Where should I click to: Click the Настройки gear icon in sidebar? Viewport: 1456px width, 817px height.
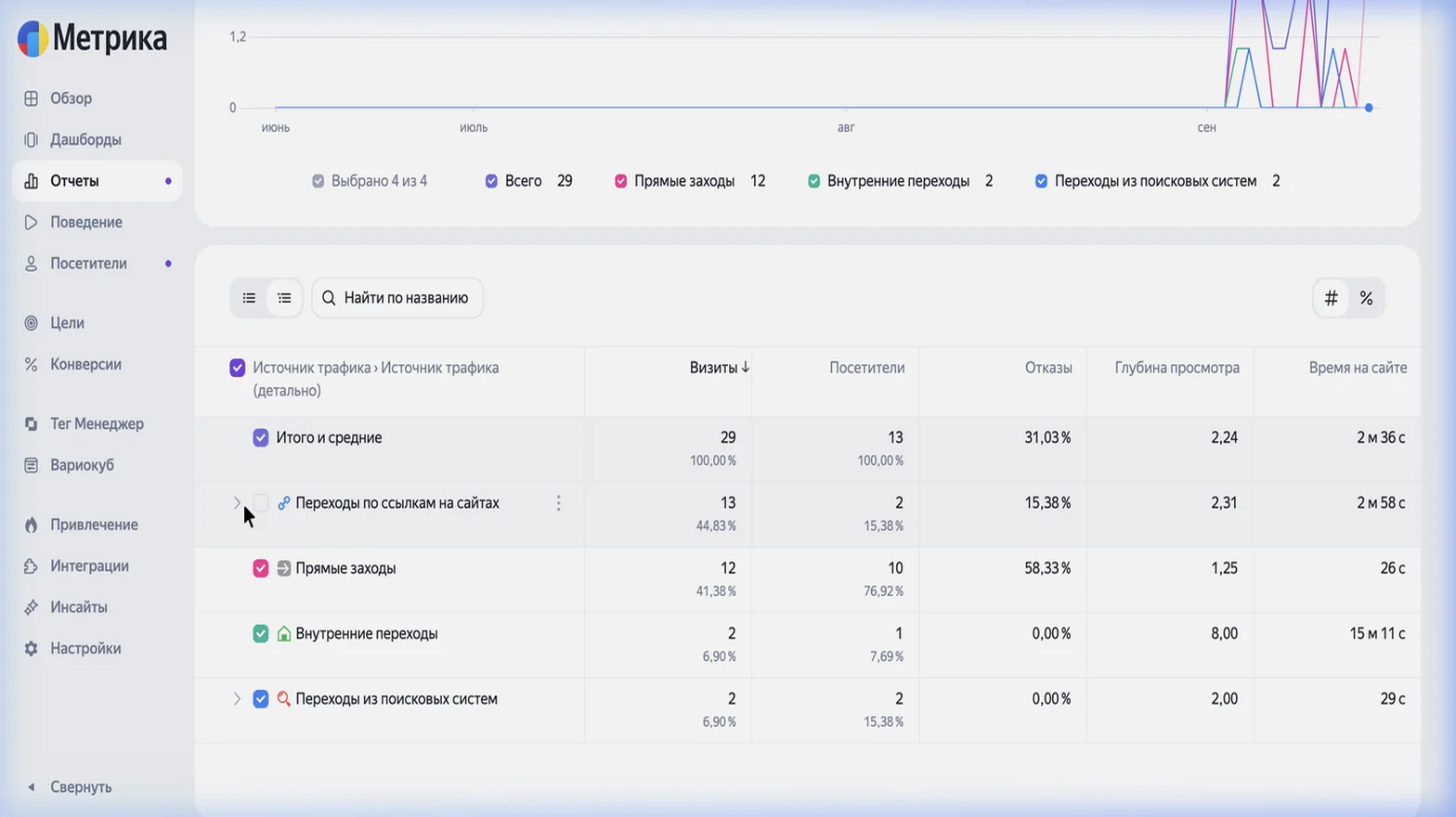coord(31,649)
